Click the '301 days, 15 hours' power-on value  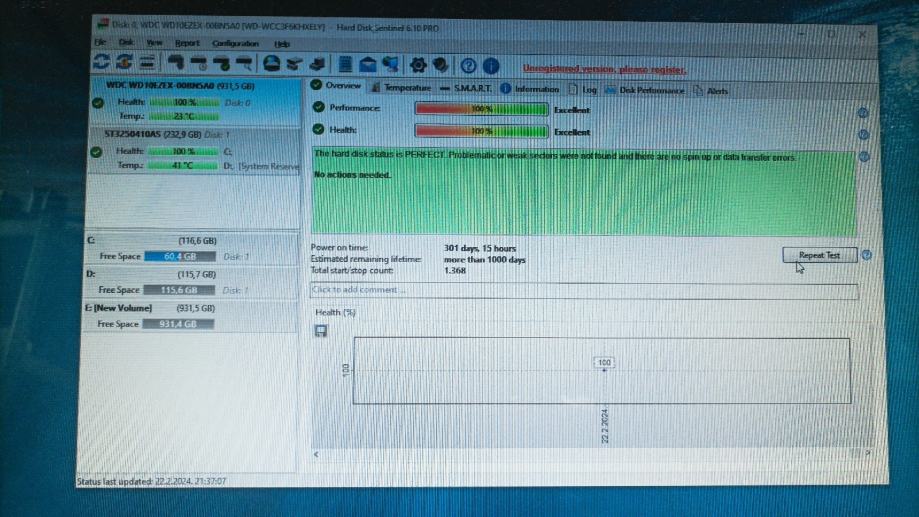[479, 248]
